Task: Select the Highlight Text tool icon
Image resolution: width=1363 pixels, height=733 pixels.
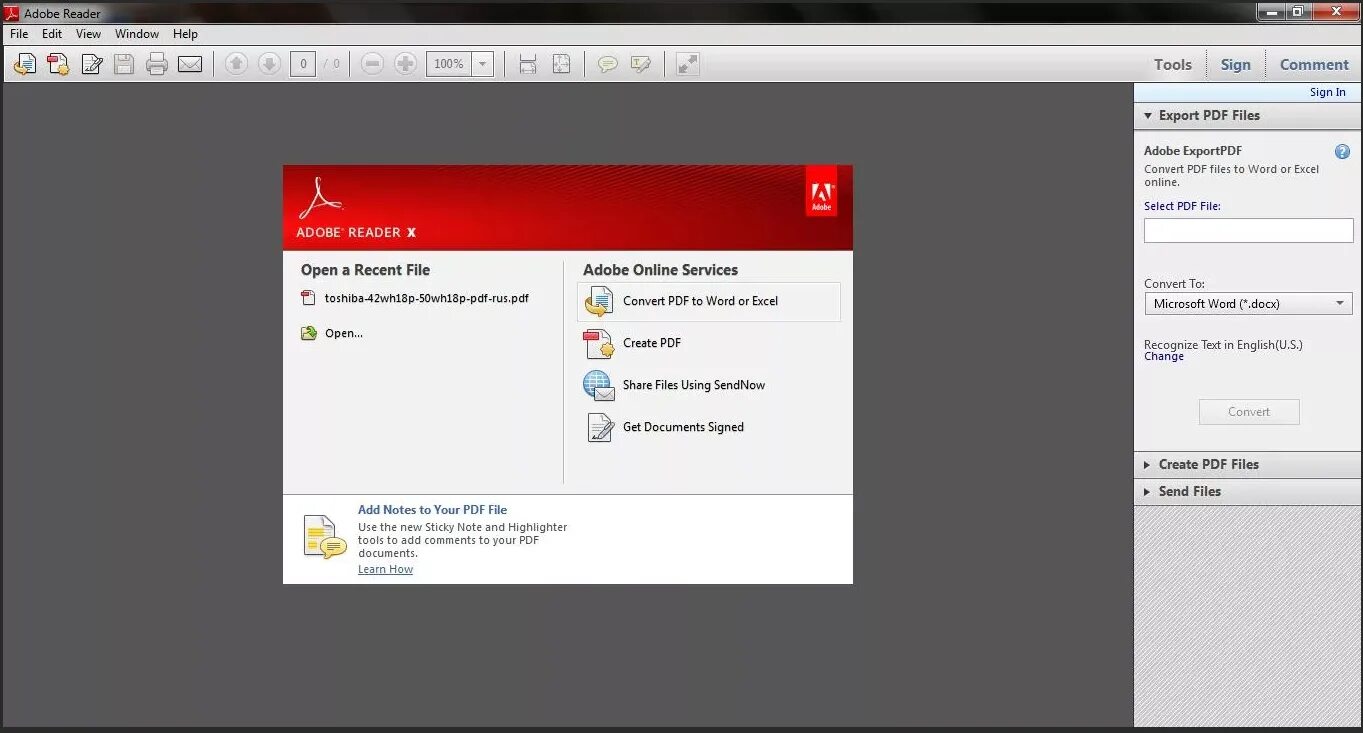Action: click(641, 64)
